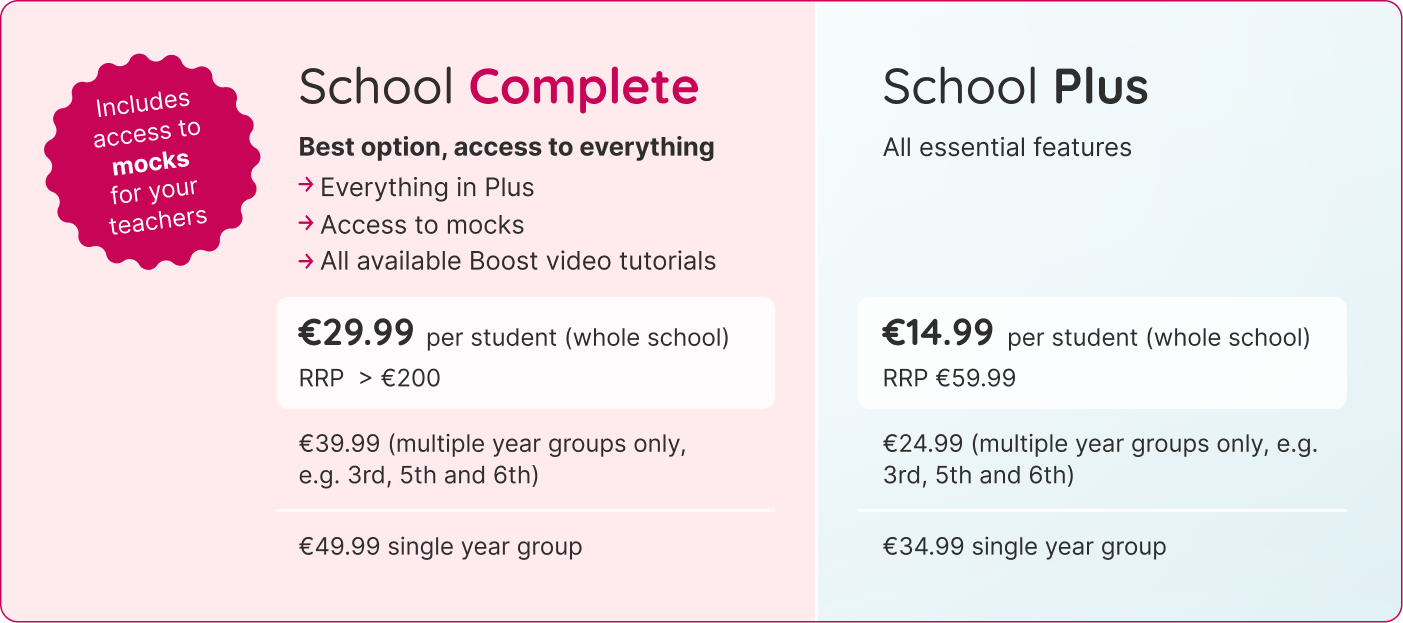The width and height of the screenshot is (1403, 623).
Task: Click the 'Access to mocks' feature text
Action: pyautogui.click(x=422, y=224)
